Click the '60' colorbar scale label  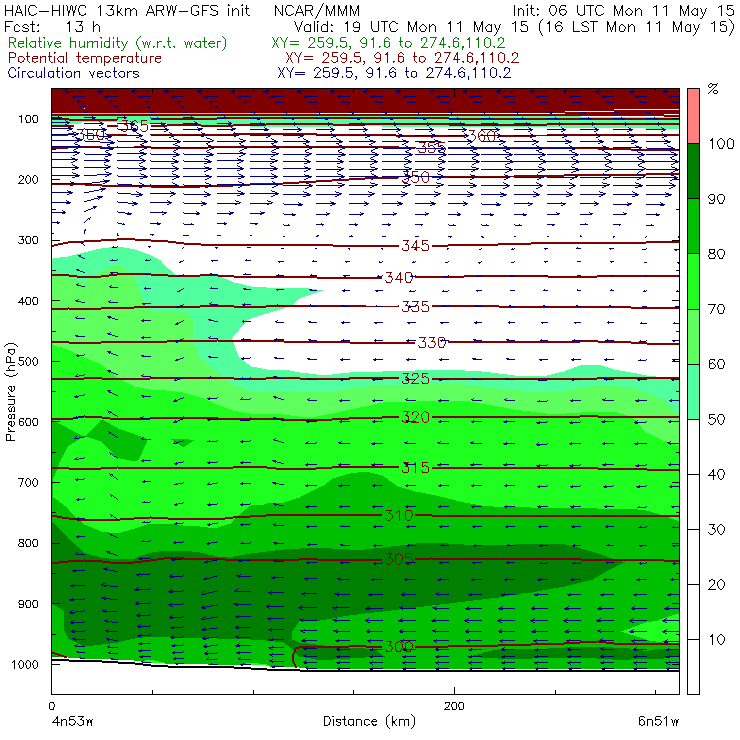[716, 364]
